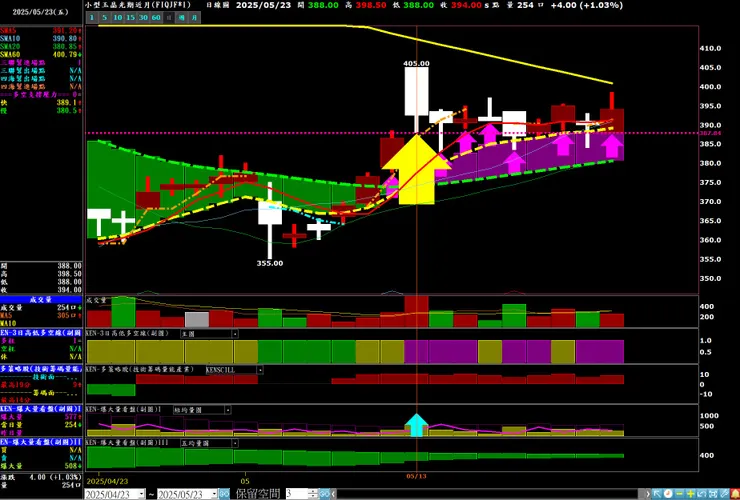Viewport: 740px width, 500px height.
Task: Click GO button next to reserved space field
Action: 324,494
